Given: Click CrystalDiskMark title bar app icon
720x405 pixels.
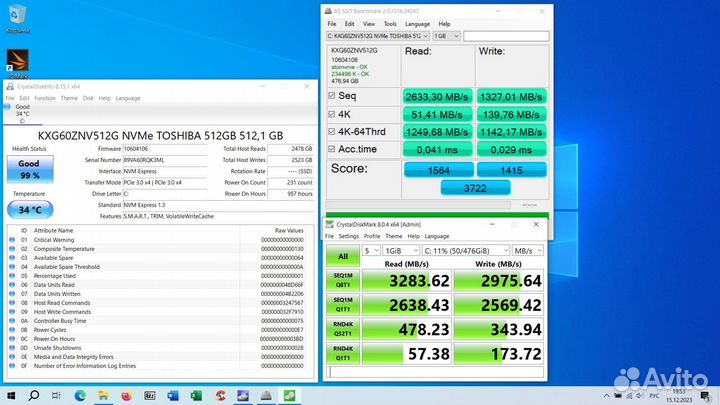Looking at the screenshot, I should click(329, 224).
